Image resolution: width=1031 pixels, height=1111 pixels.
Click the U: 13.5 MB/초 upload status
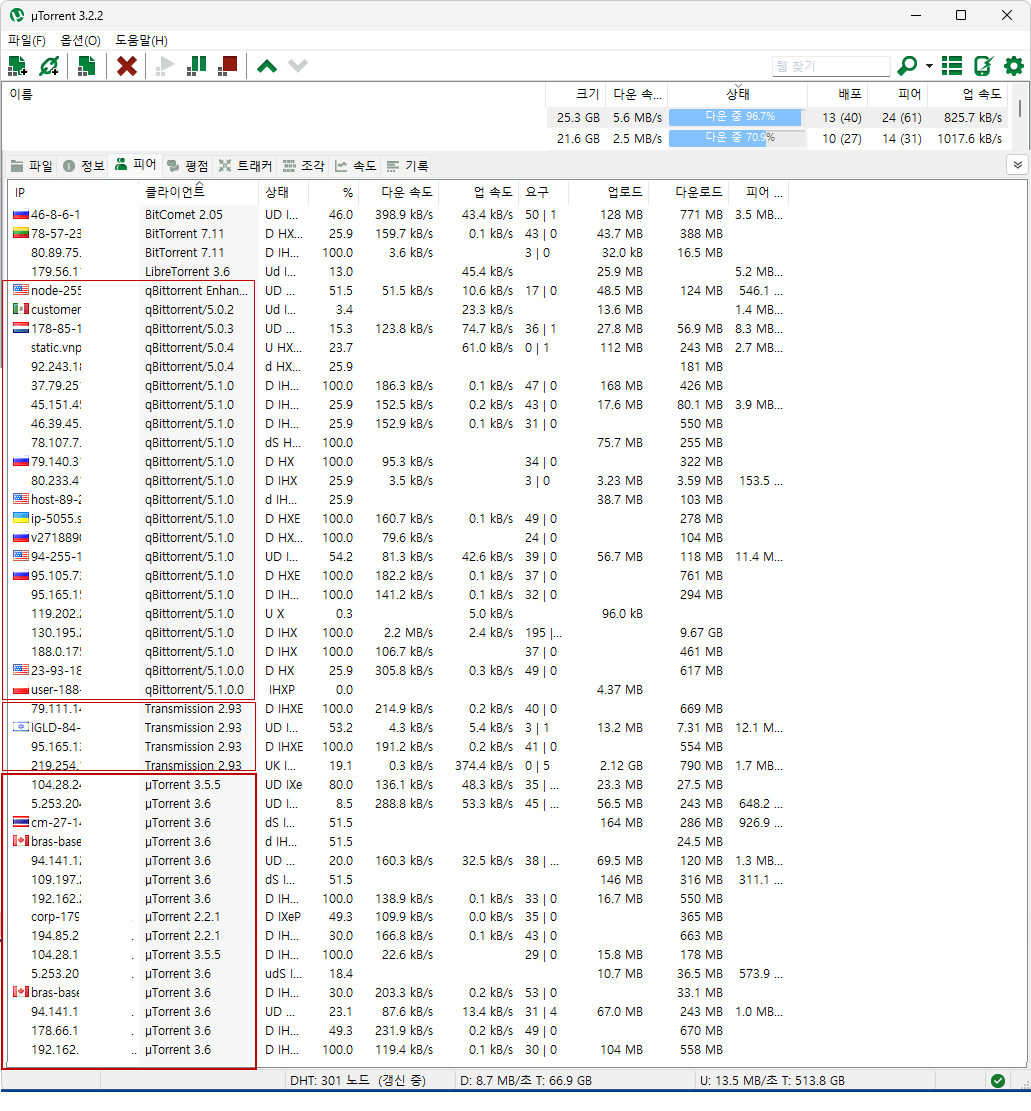tap(772, 1081)
